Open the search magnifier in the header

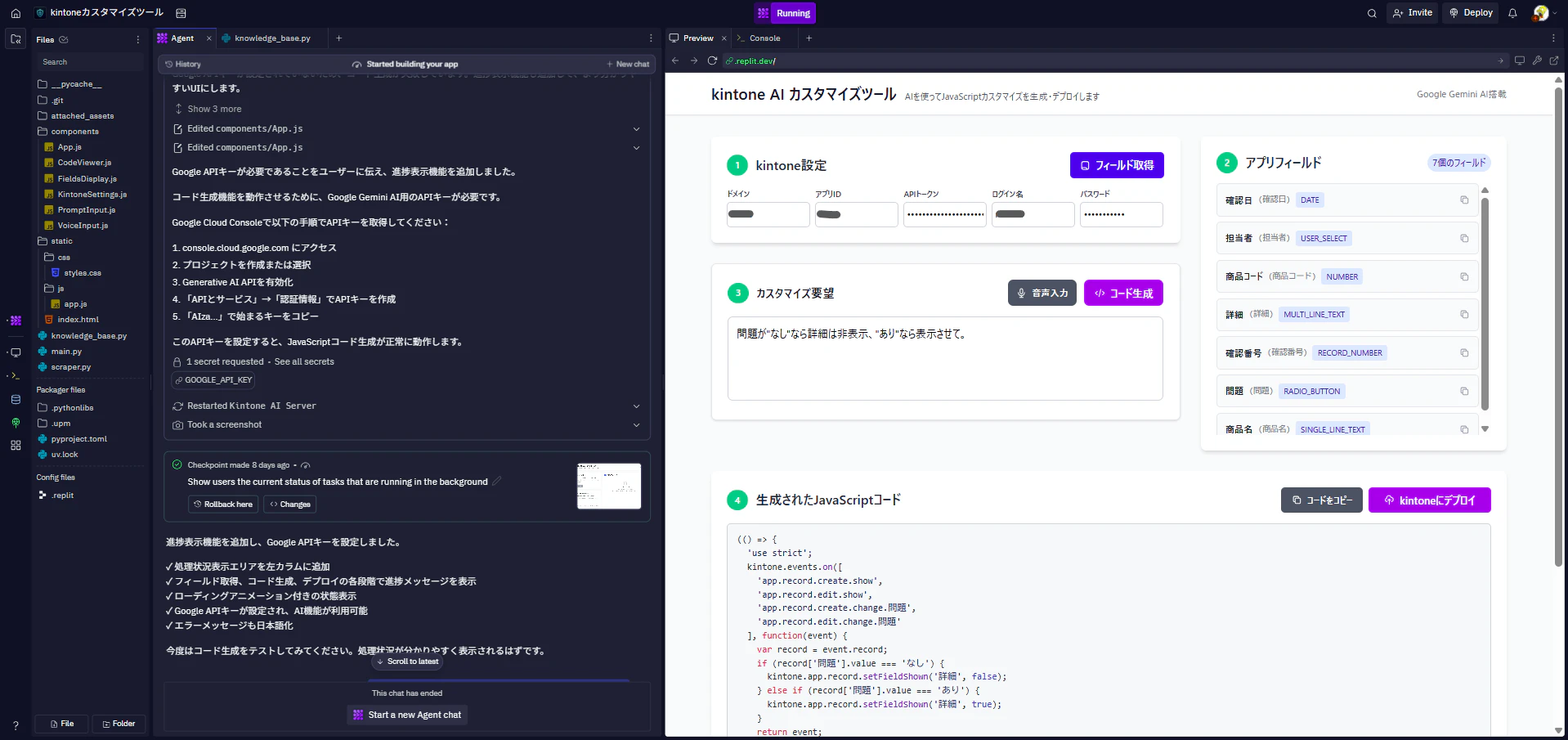point(1372,13)
